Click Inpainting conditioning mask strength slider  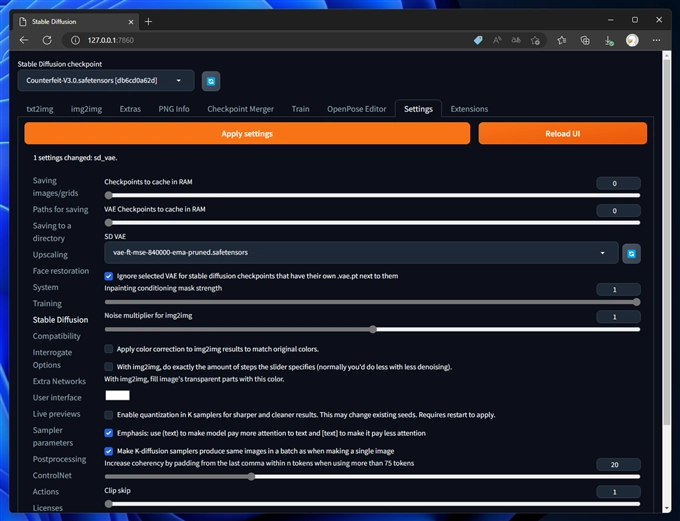tap(373, 302)
